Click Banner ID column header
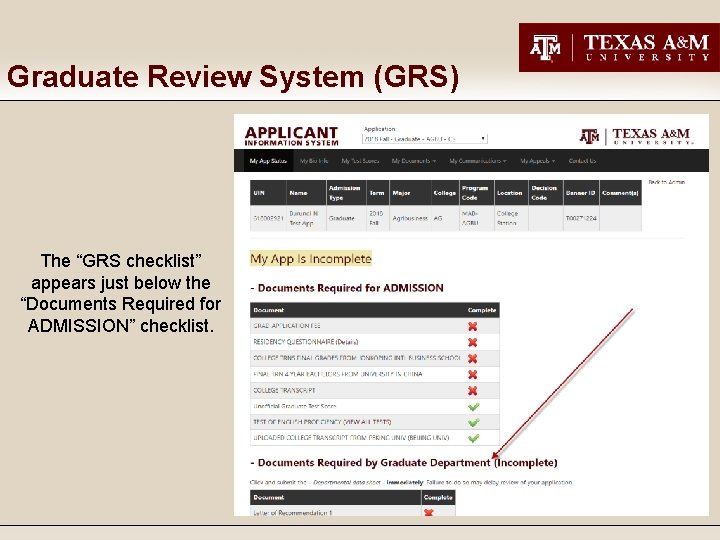The image size is (720, 540). (580, 193)
